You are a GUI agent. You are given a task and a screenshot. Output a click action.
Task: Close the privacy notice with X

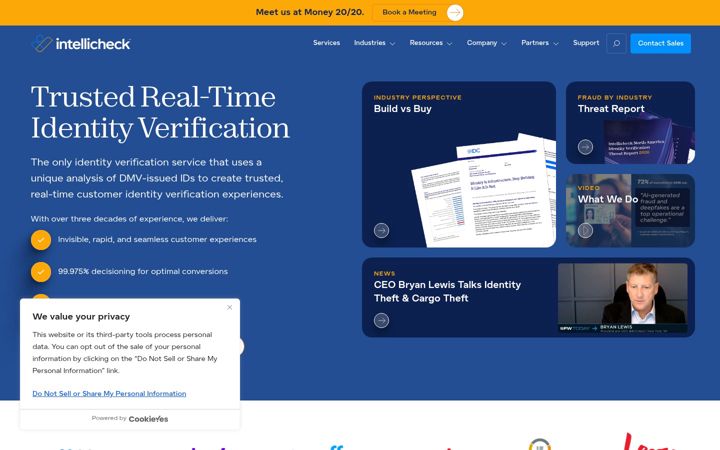point(230,307)
